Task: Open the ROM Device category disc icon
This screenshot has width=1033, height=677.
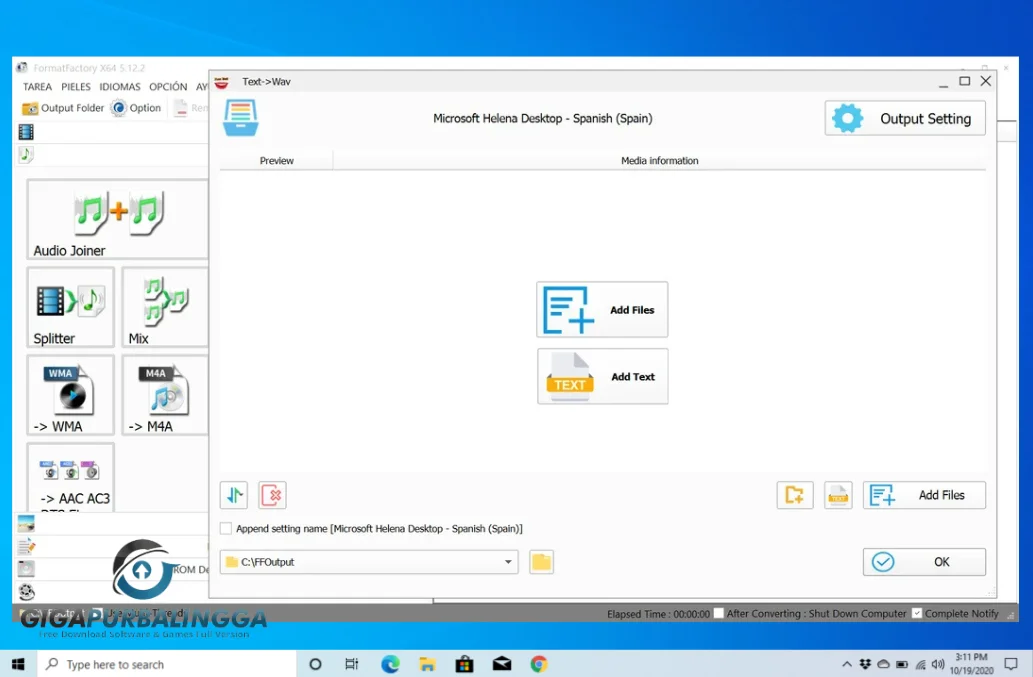Action: click(26, 568)
